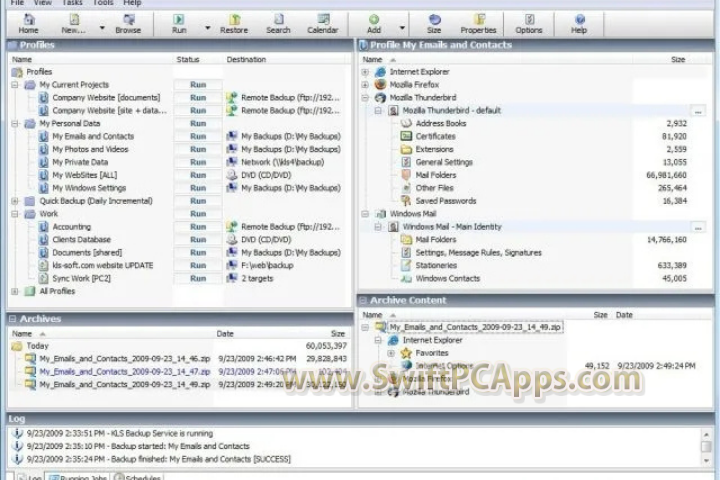Screen dimensions: 720x480
Task: Open Properties from the toolbar
Action: point(478,24)
